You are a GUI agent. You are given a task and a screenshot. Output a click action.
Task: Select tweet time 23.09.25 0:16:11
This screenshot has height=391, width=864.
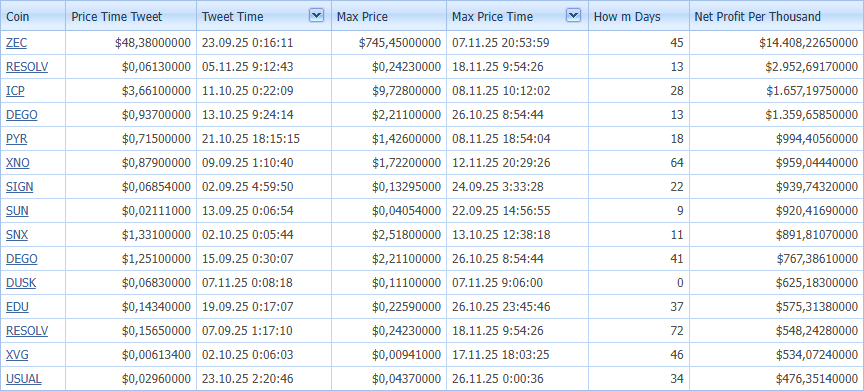[264, 42]
